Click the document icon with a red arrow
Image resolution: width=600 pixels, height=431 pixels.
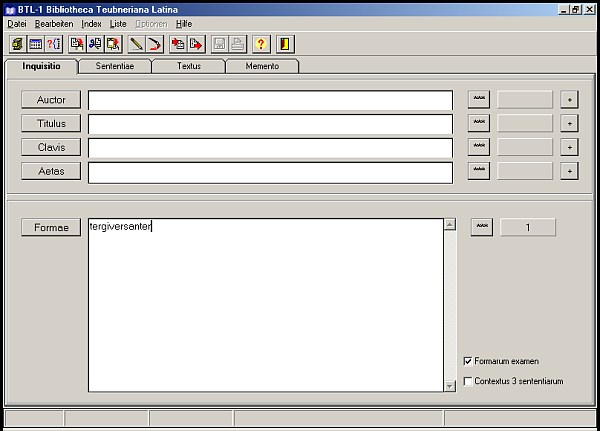click(x=77, y=44)
